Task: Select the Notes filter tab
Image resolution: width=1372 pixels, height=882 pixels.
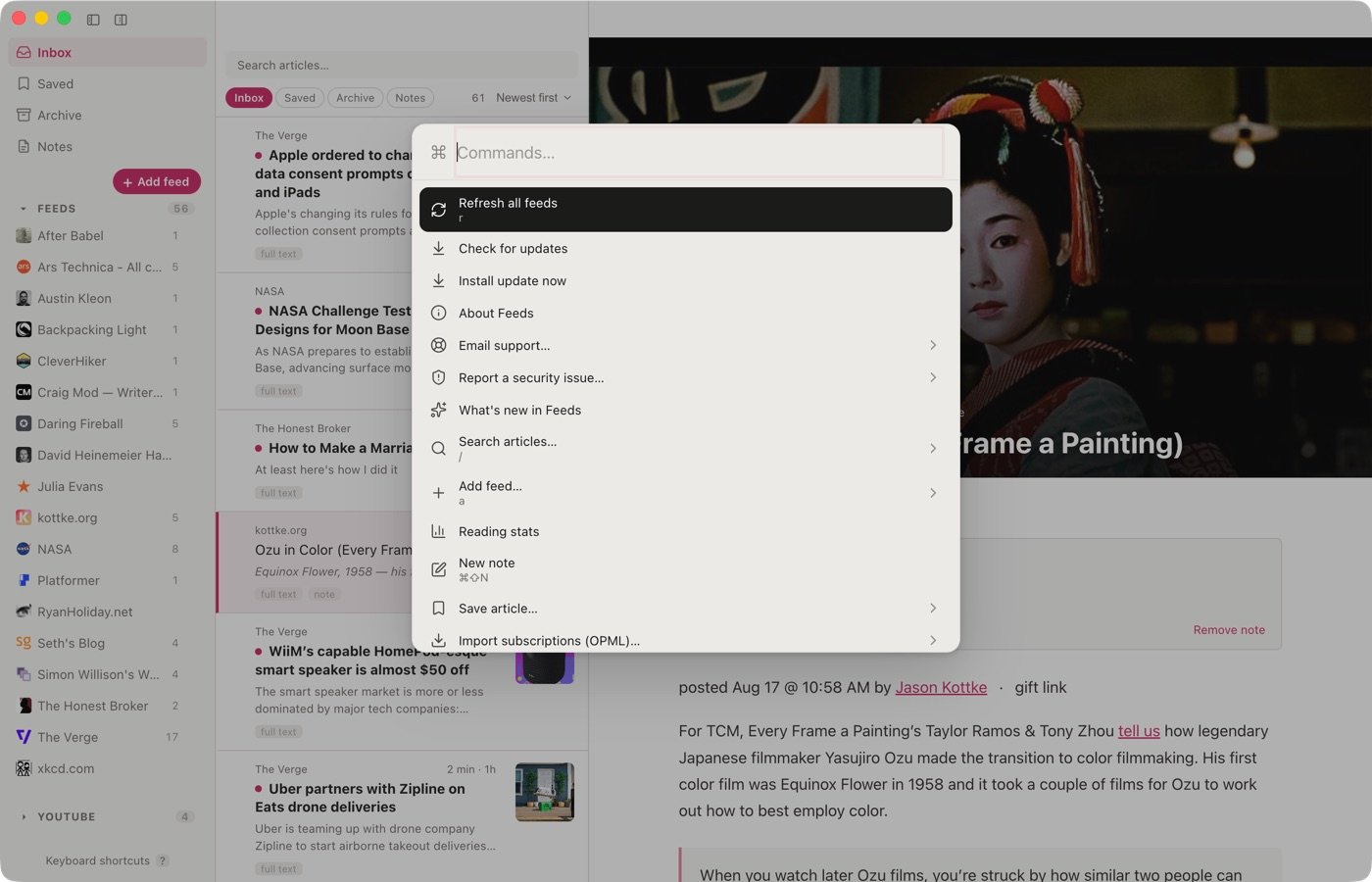Action: tap(410, 98)
